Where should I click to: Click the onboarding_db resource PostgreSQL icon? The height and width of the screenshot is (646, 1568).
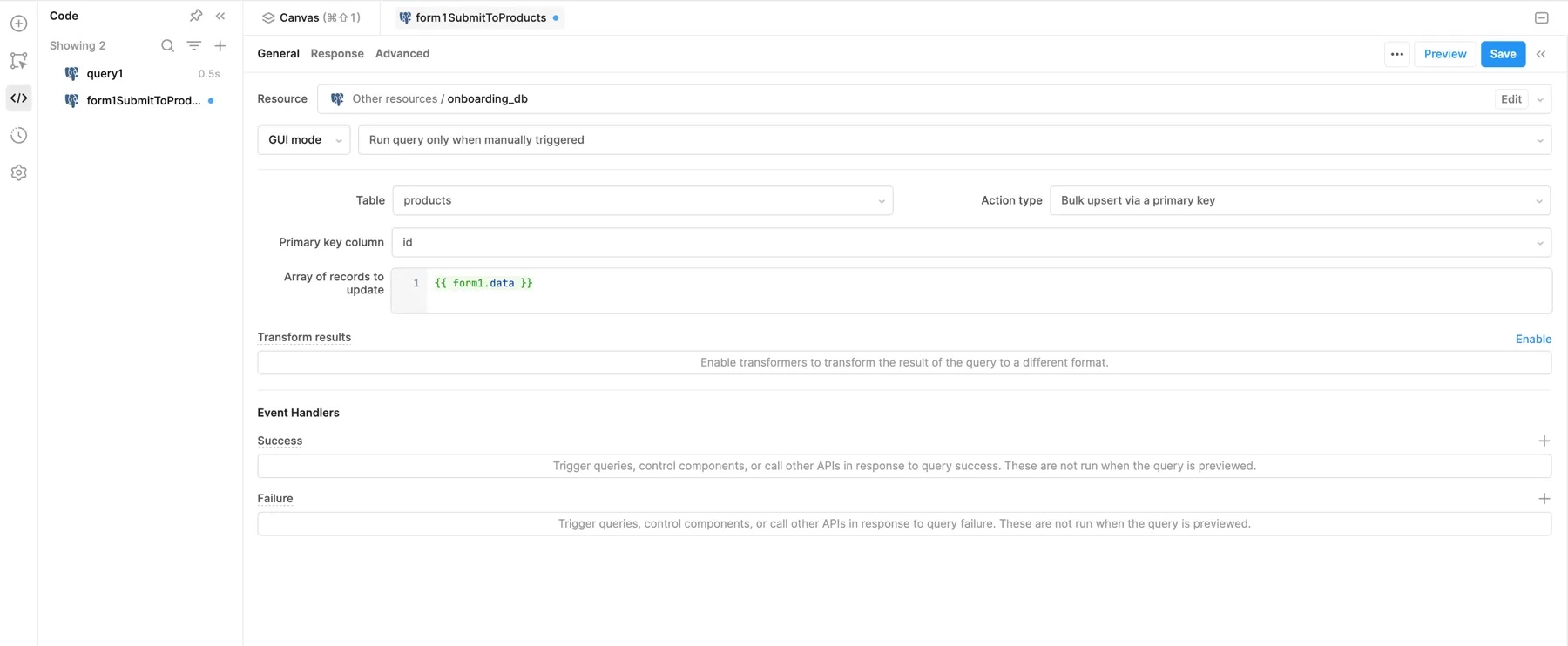(337, 99)
